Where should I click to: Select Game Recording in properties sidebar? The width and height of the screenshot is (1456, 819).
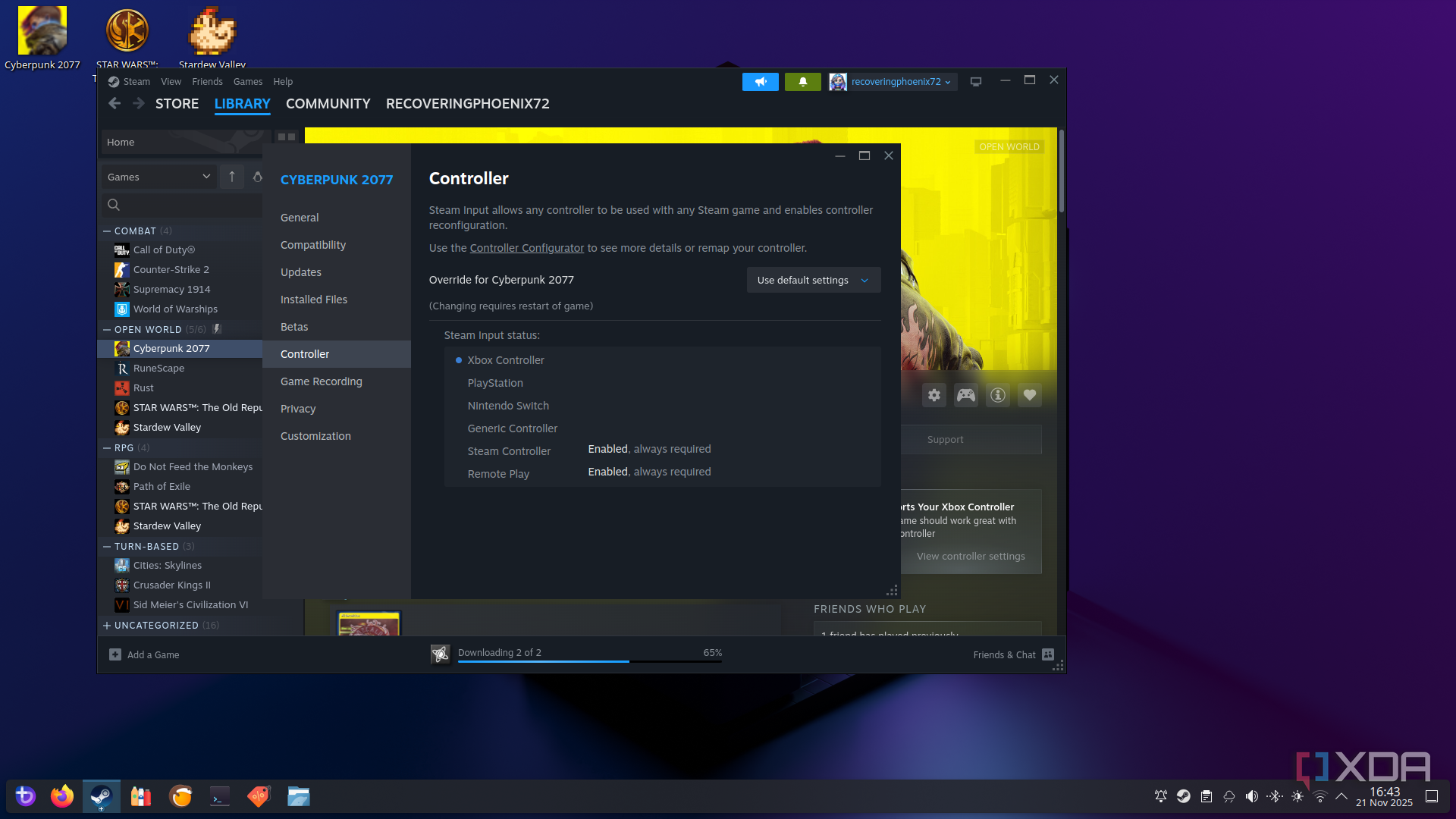337,381
